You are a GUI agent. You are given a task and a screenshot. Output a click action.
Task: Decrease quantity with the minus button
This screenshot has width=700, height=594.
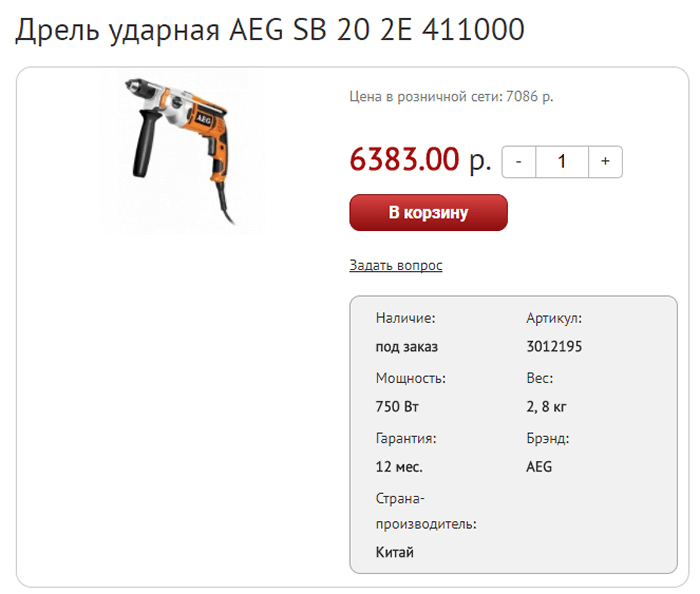(x=519, y=162)
